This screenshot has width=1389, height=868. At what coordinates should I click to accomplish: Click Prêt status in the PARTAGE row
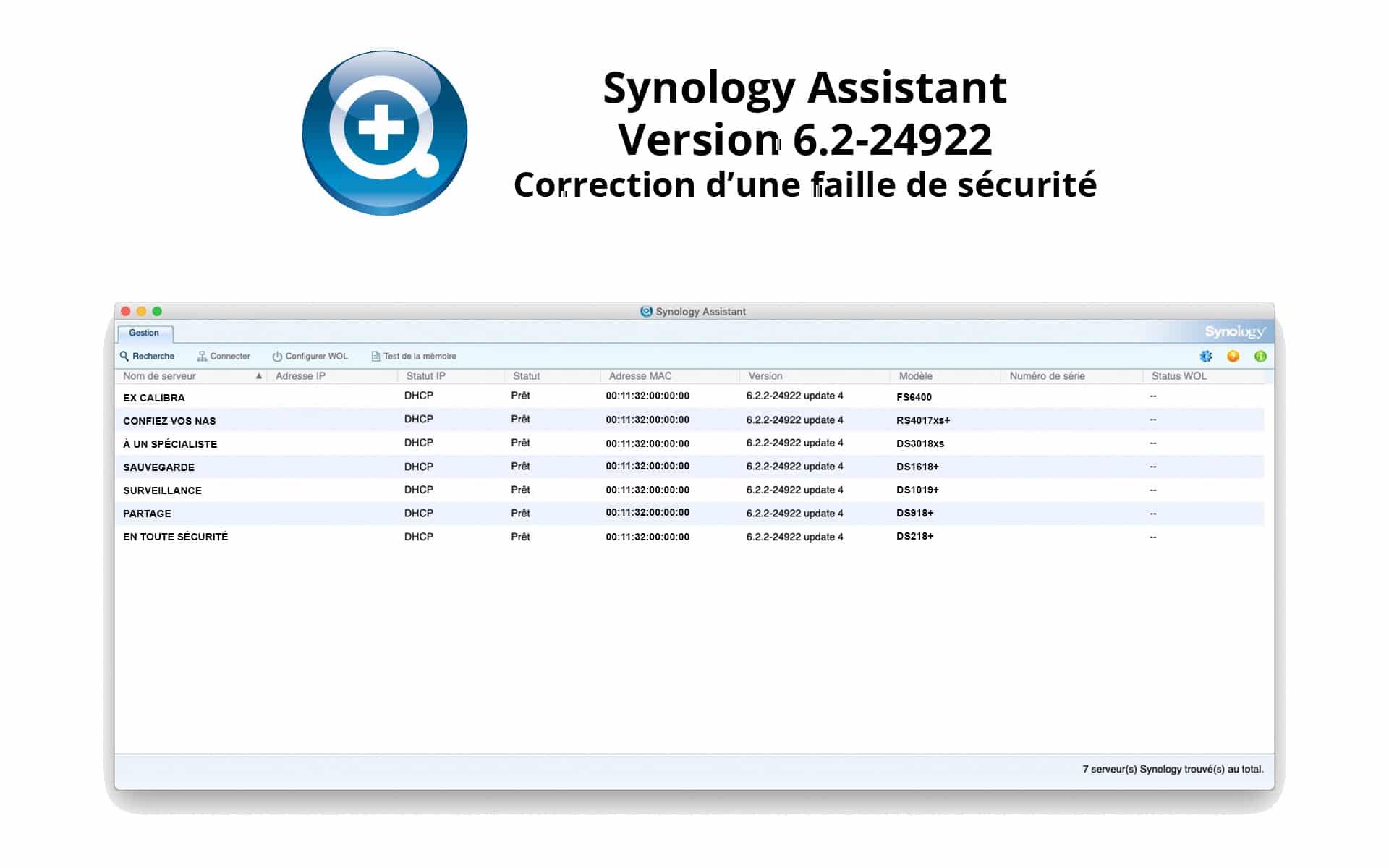pos(520,513)
